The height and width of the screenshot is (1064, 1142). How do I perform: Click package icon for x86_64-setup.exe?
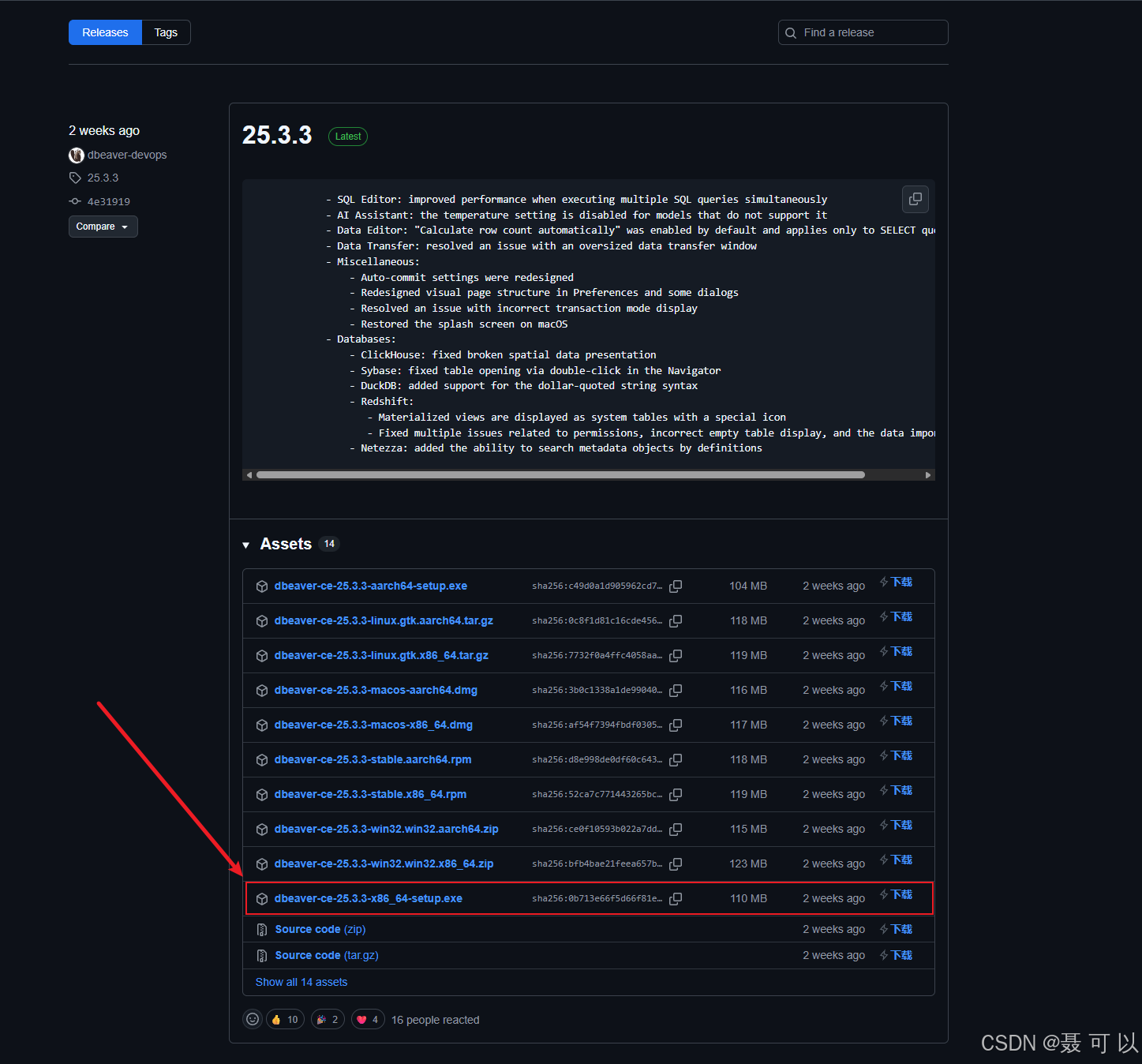pos(262,899)
